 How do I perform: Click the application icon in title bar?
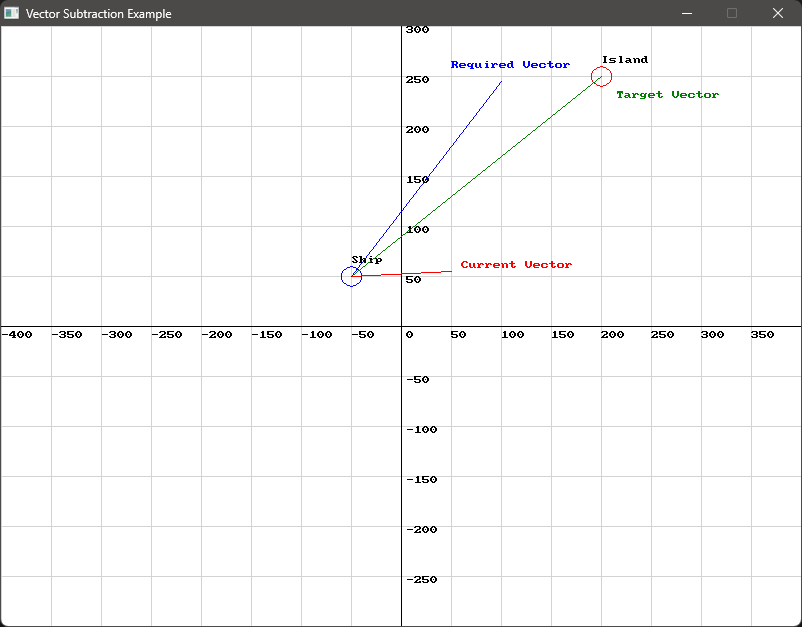point(11,13)
